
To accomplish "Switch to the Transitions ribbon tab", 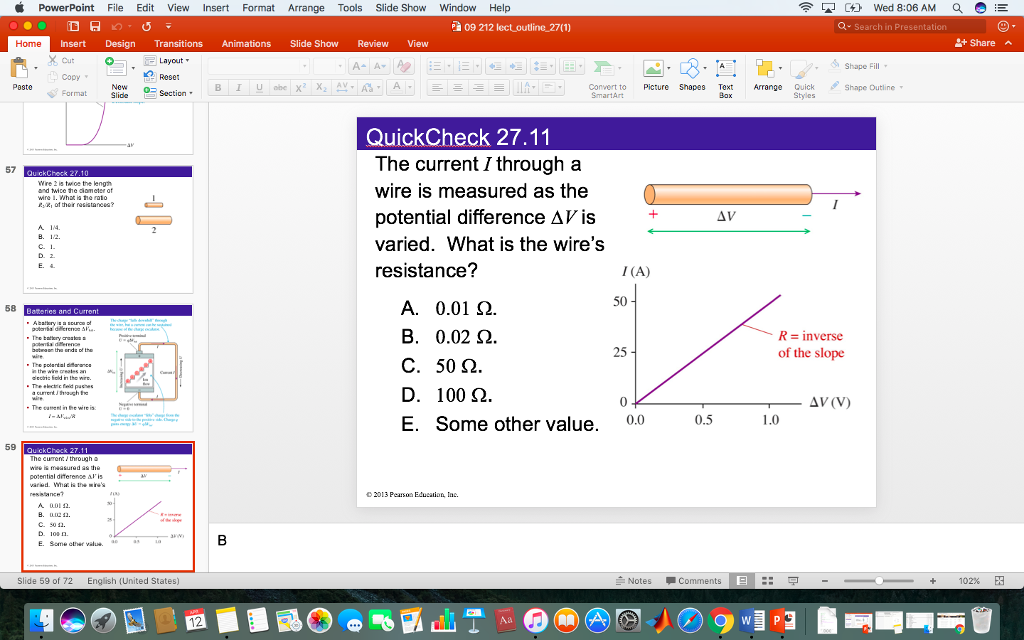I will (x=178, y=44).
